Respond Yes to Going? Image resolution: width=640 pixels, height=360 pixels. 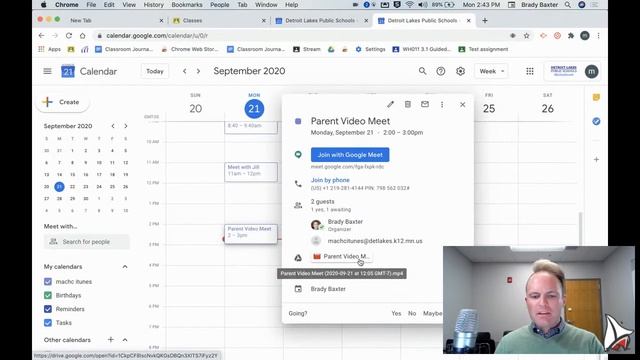click(x=396, y=313)
